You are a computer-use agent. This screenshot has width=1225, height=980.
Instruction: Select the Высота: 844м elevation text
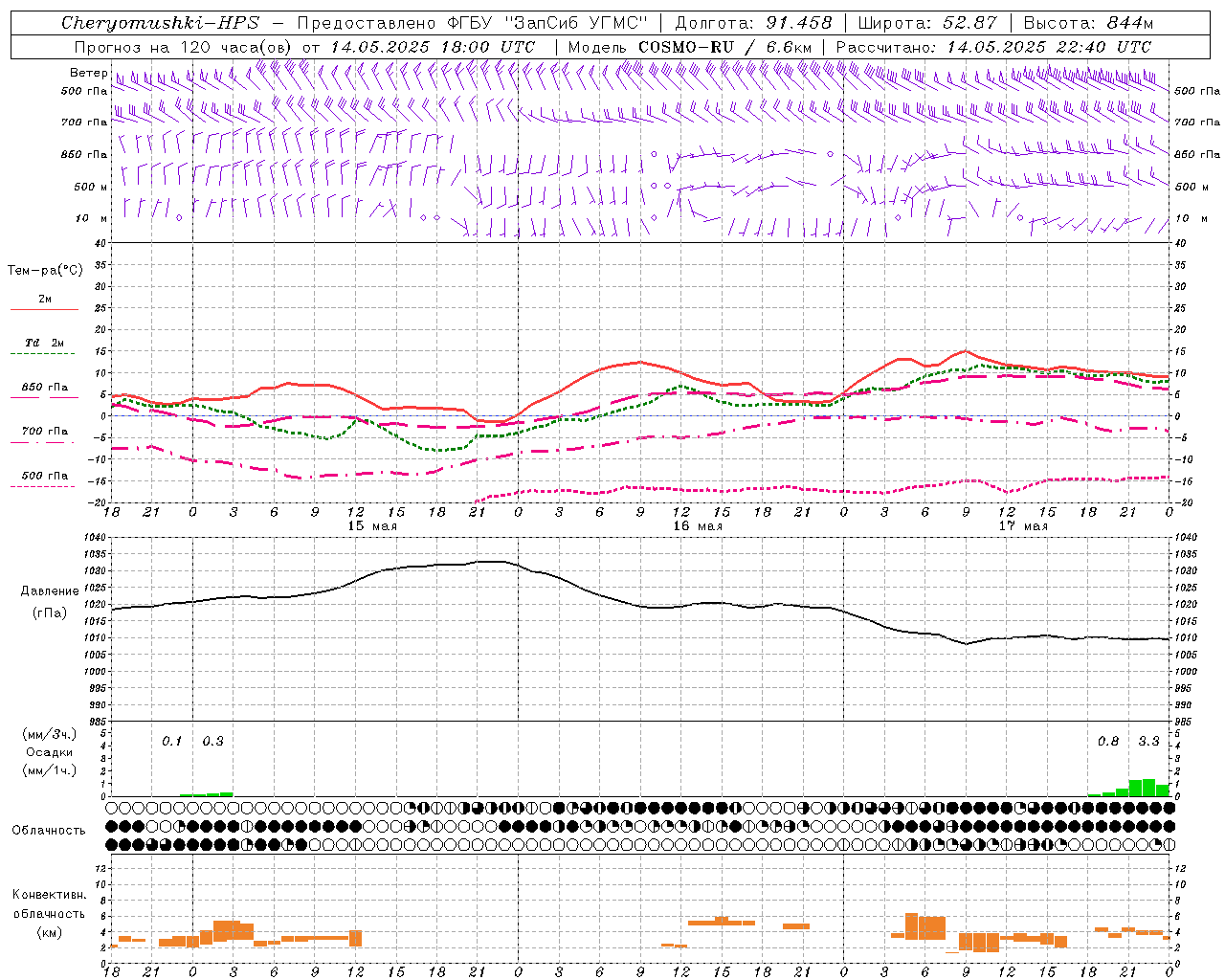(x=1089, y=23)
